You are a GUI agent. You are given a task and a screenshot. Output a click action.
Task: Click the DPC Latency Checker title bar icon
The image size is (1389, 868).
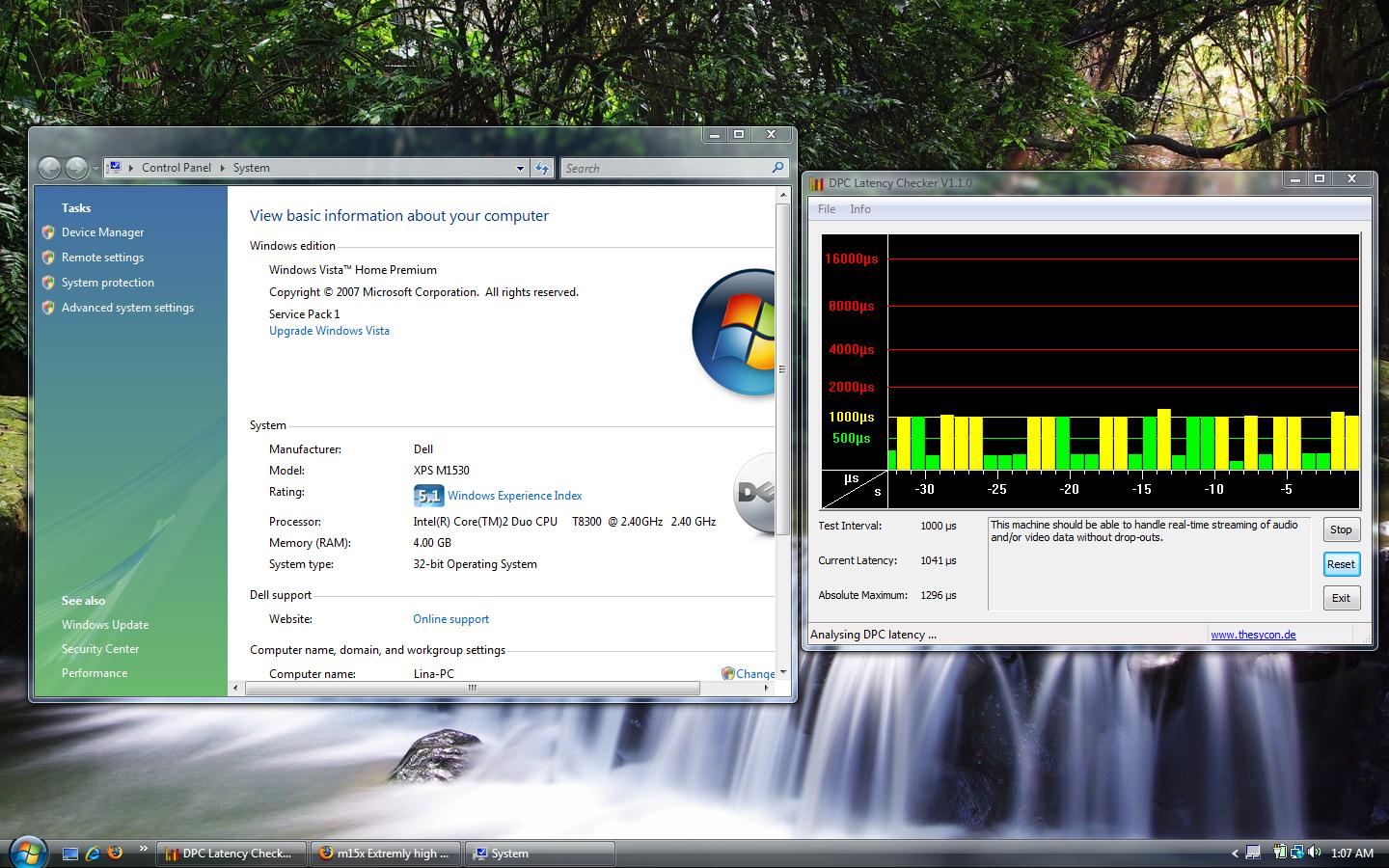point(816,183)
